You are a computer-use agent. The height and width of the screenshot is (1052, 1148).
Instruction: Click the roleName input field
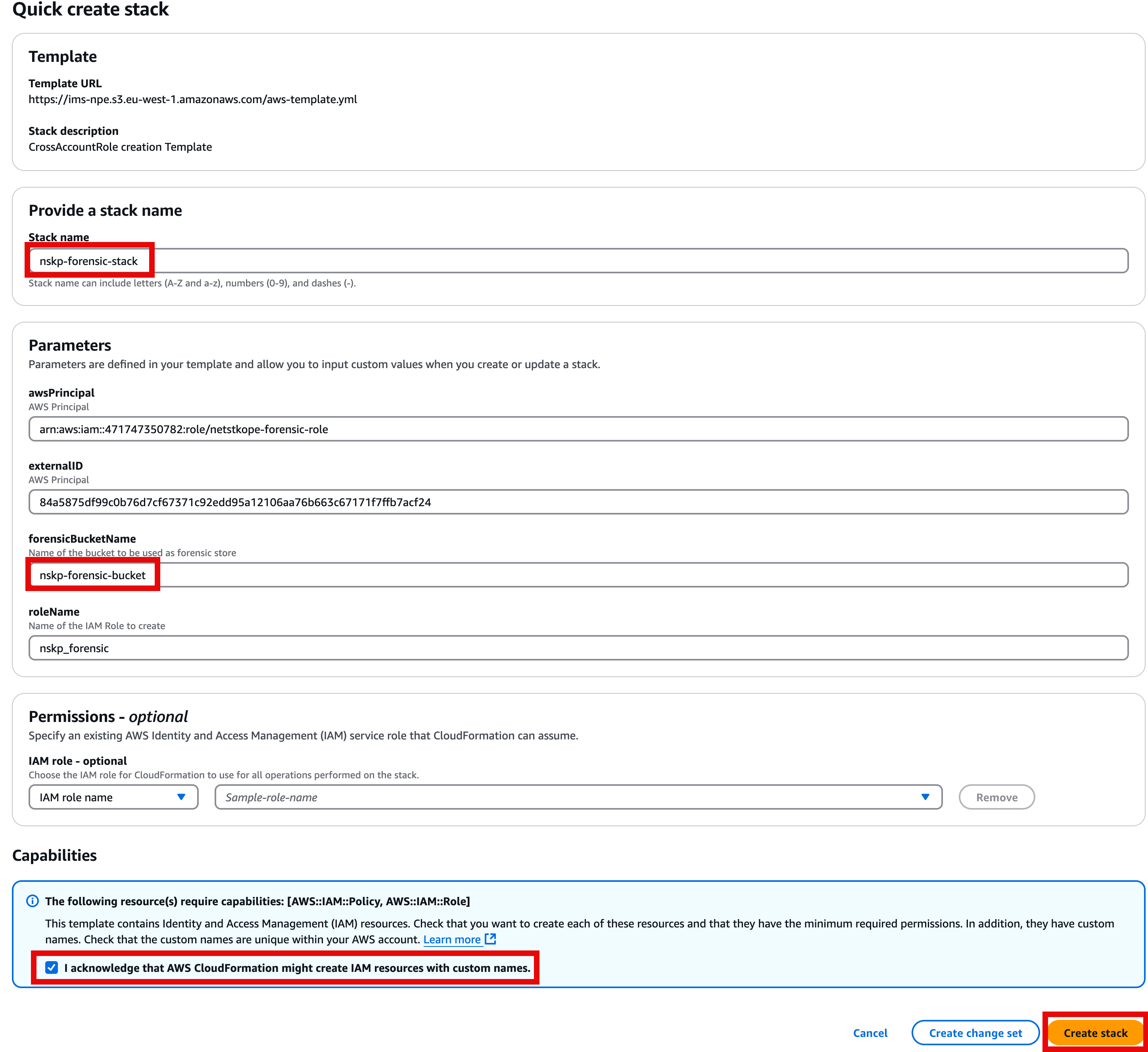click(x=578, y=648)
